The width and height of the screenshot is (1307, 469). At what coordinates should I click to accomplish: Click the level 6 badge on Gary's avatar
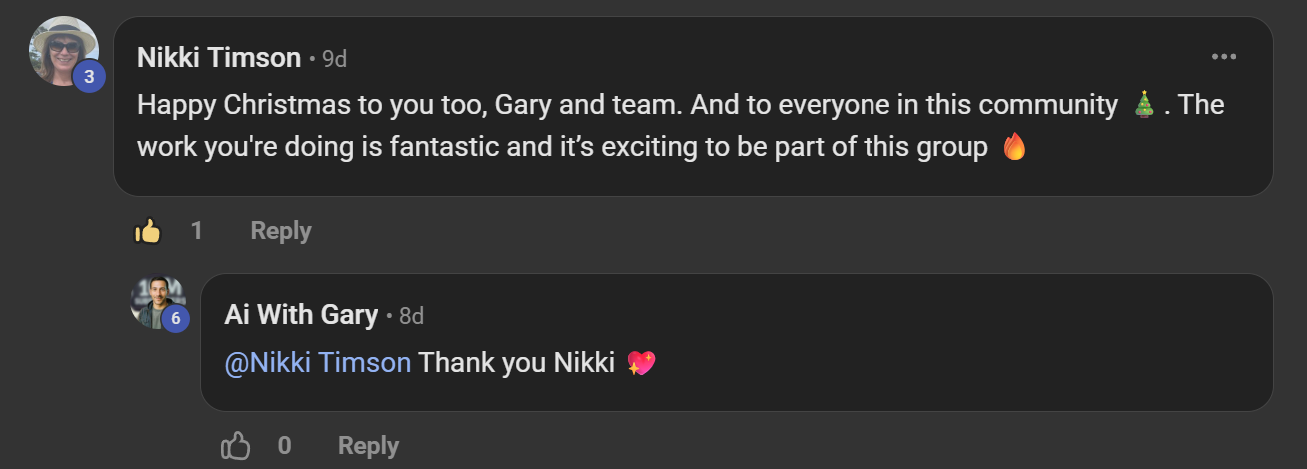(175, 318)
